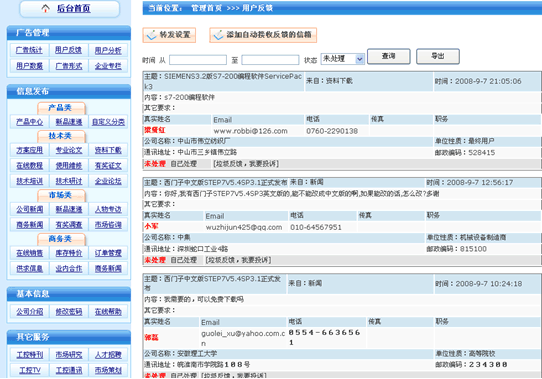Open 方案应用 link
Image resolution: width=542 pixels, height=379 pixels.
point(29,150)
